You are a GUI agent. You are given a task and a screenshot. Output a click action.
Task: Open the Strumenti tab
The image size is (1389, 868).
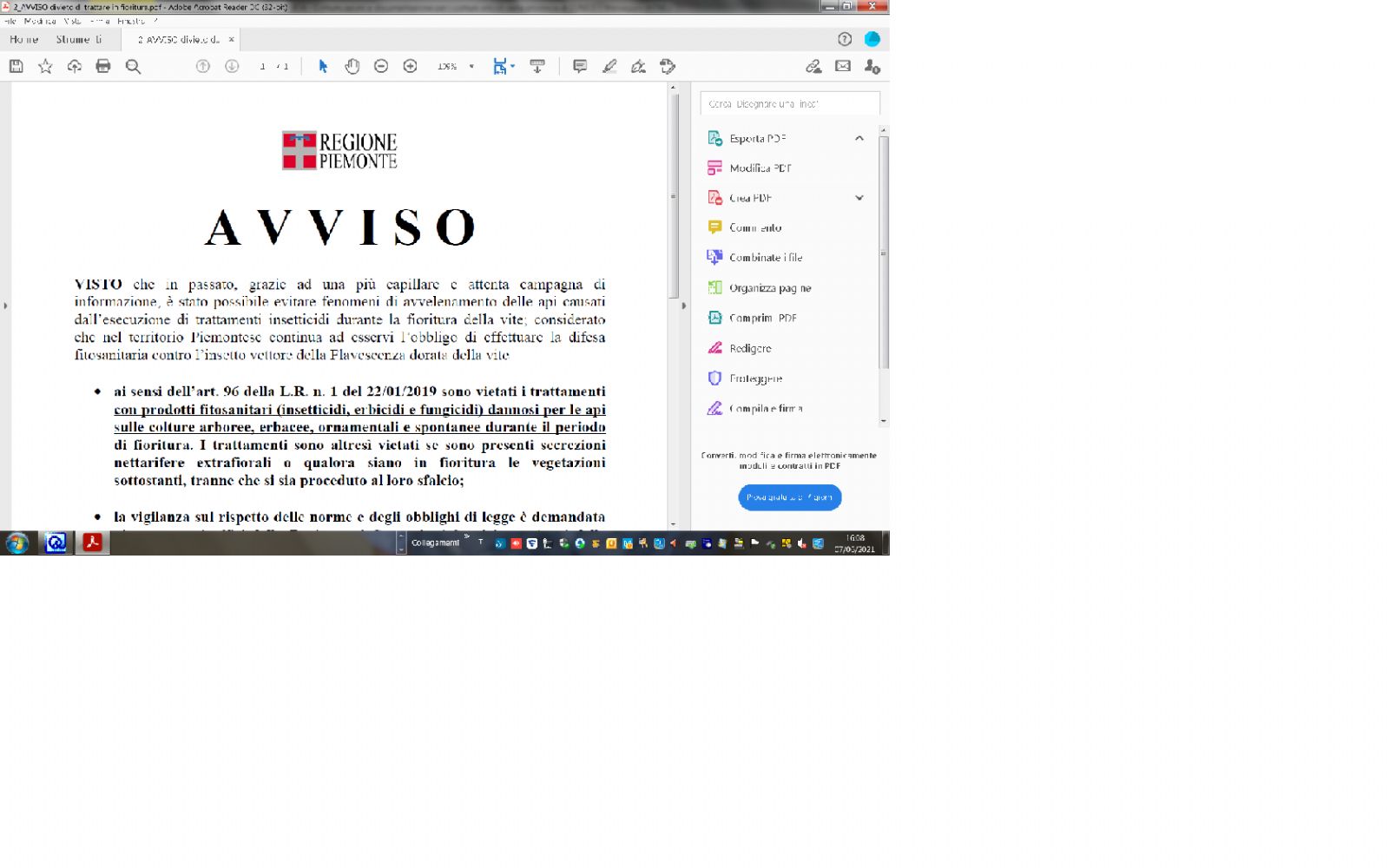[x=79, y=40]
